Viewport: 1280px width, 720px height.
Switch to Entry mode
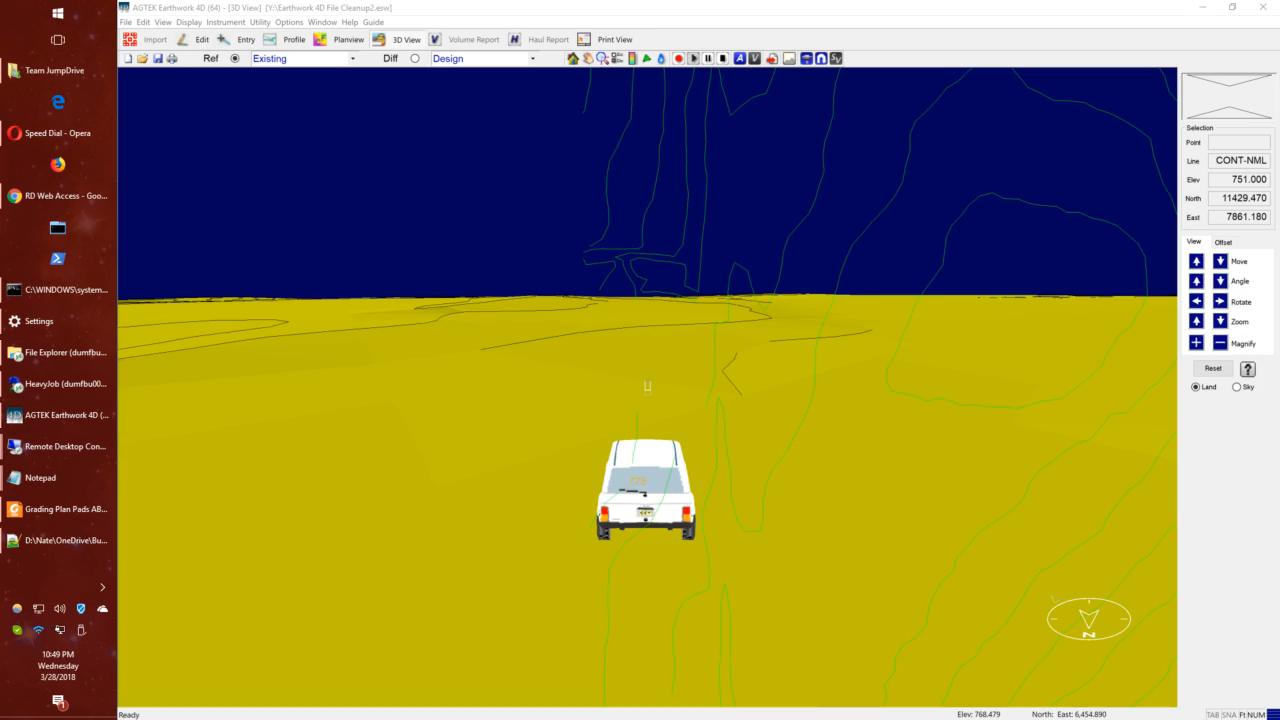pyautogui.click(x=236, y=40)
